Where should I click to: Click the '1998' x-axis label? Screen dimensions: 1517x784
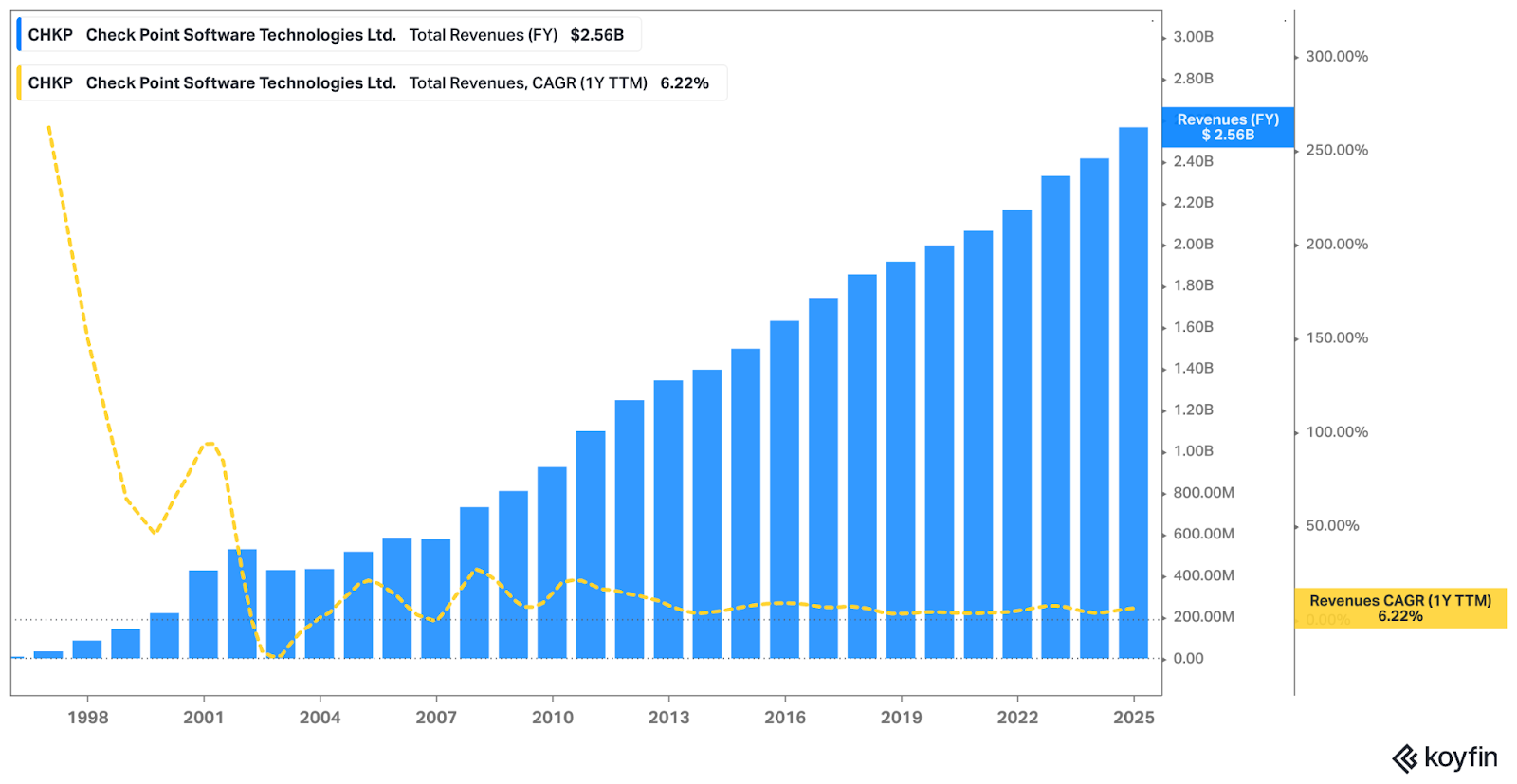point(88,718)
